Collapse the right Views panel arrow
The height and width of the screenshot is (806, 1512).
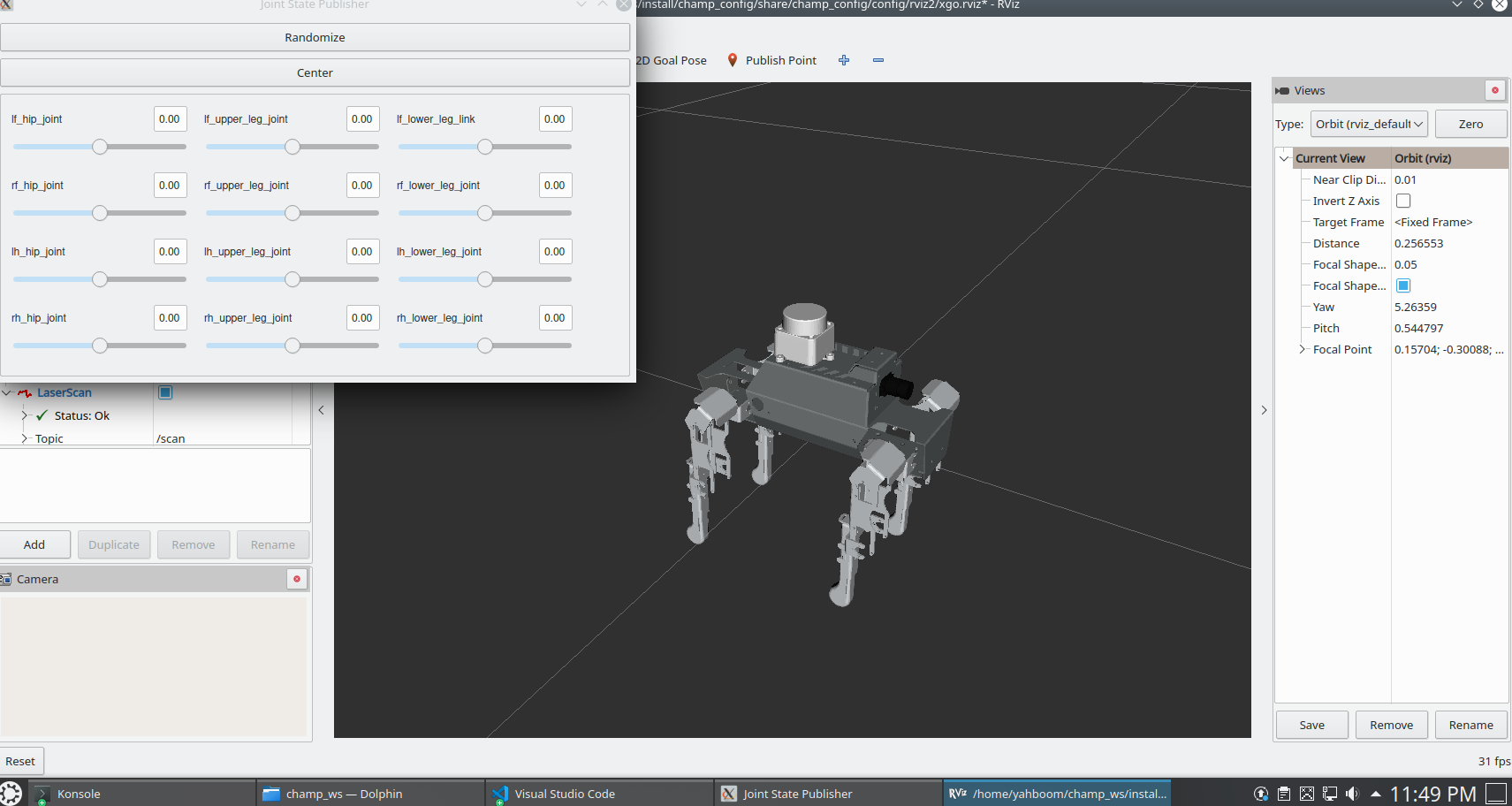pos(1264,410)
